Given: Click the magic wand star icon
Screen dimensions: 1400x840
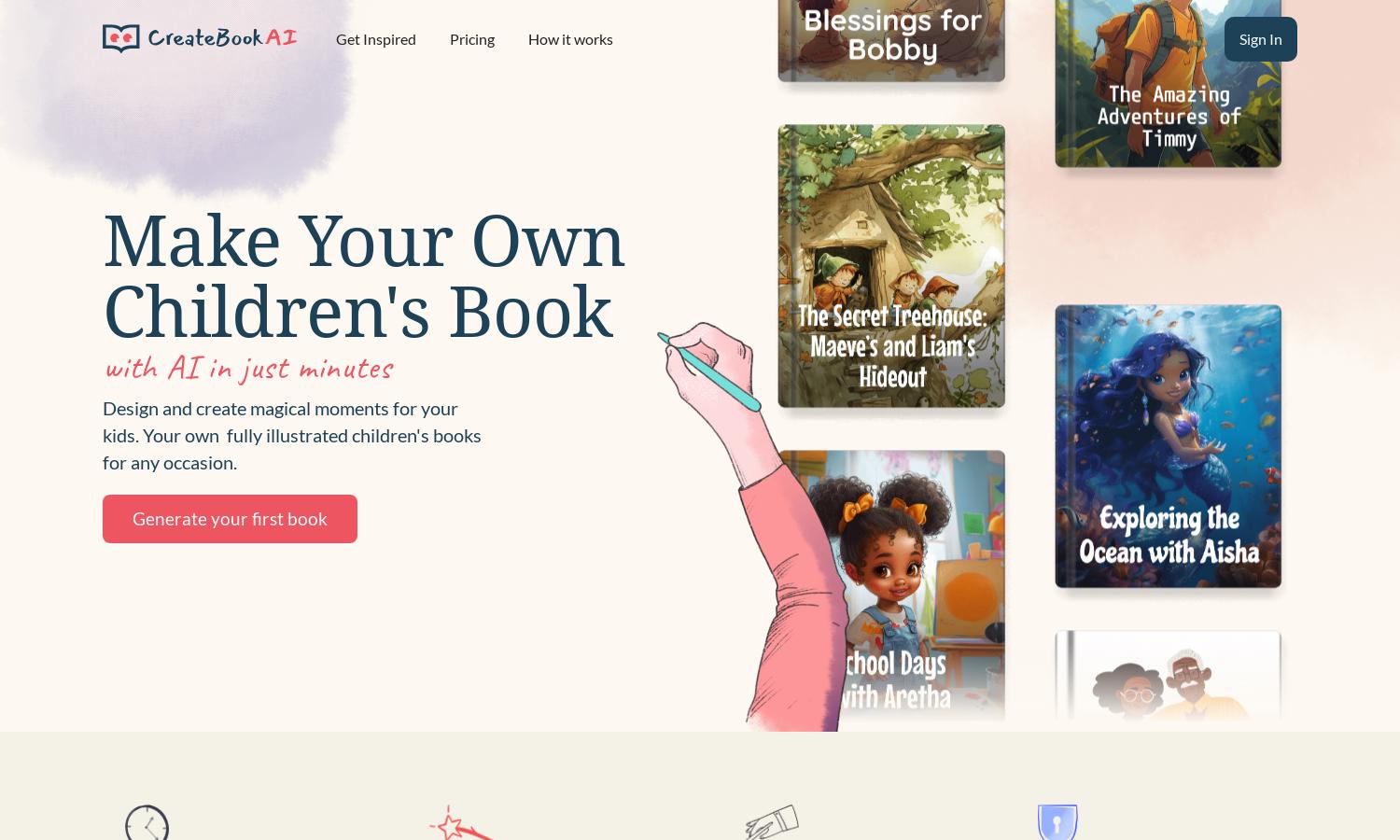Looking at the screenshot, I should coord(461,822).
